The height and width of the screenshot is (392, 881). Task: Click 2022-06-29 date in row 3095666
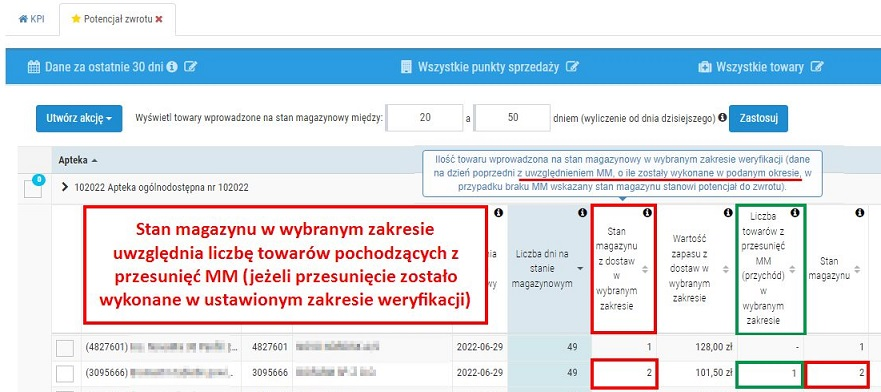click(x=480, y=373)
